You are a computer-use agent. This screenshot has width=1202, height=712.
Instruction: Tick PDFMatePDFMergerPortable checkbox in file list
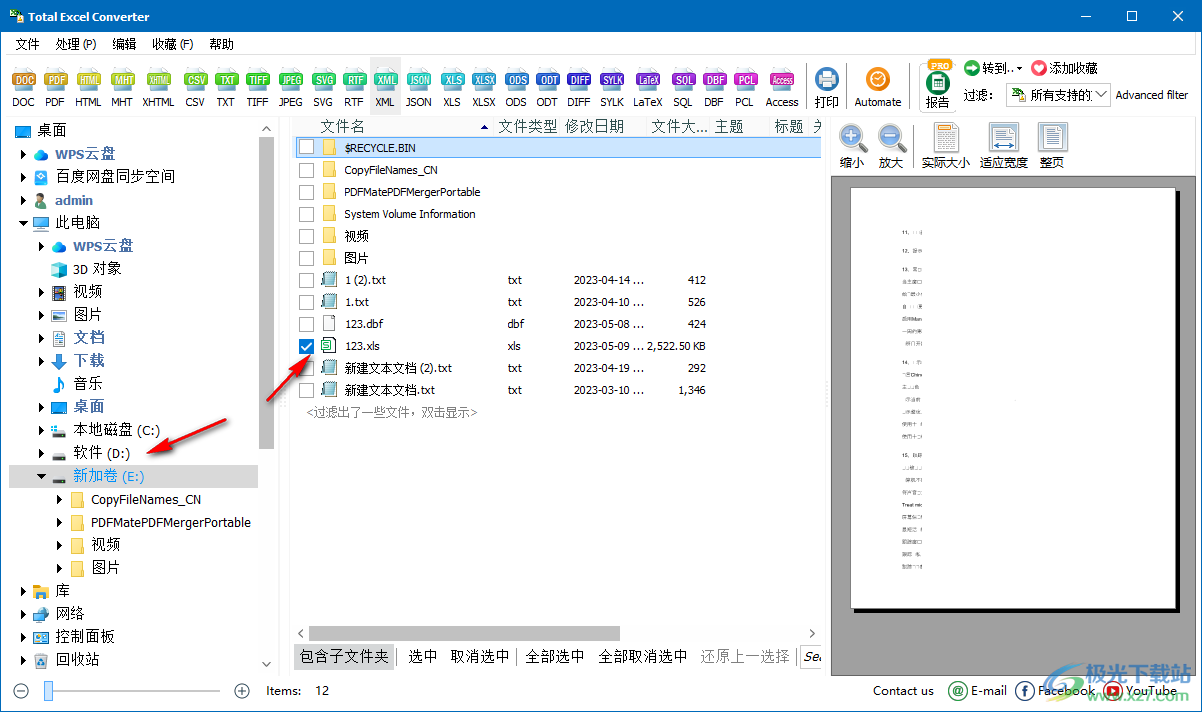click(x=306, y=192)
